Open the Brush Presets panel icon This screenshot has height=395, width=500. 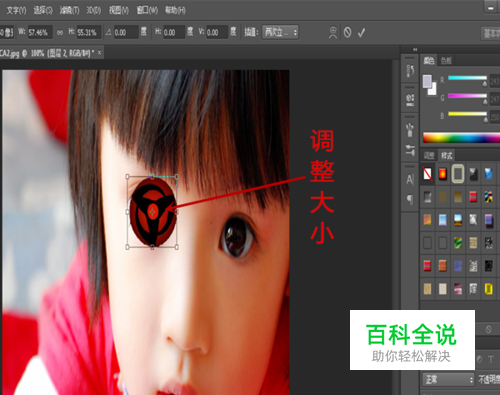tap(410, 130)
